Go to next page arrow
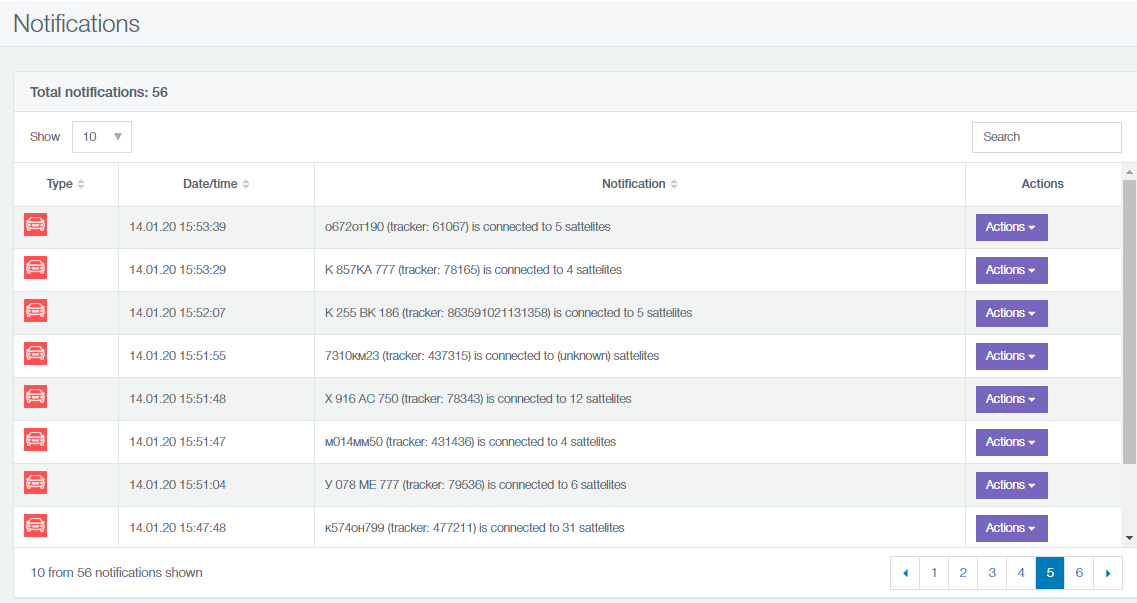Viewport: 1137px width, 603px height. click(x=1108, y=573)
